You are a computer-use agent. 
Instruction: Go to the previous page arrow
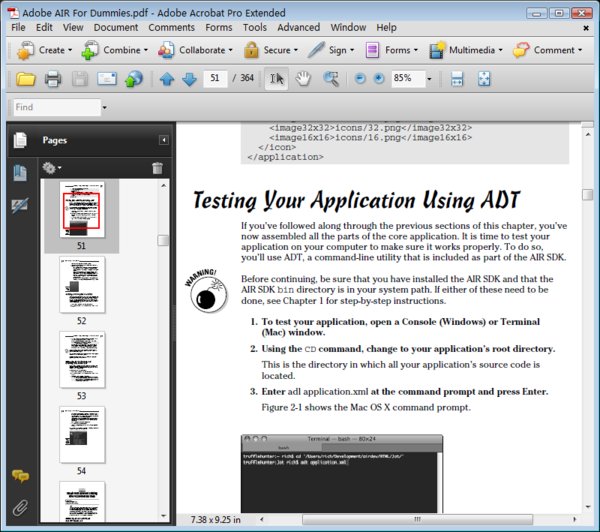[166, 78]
